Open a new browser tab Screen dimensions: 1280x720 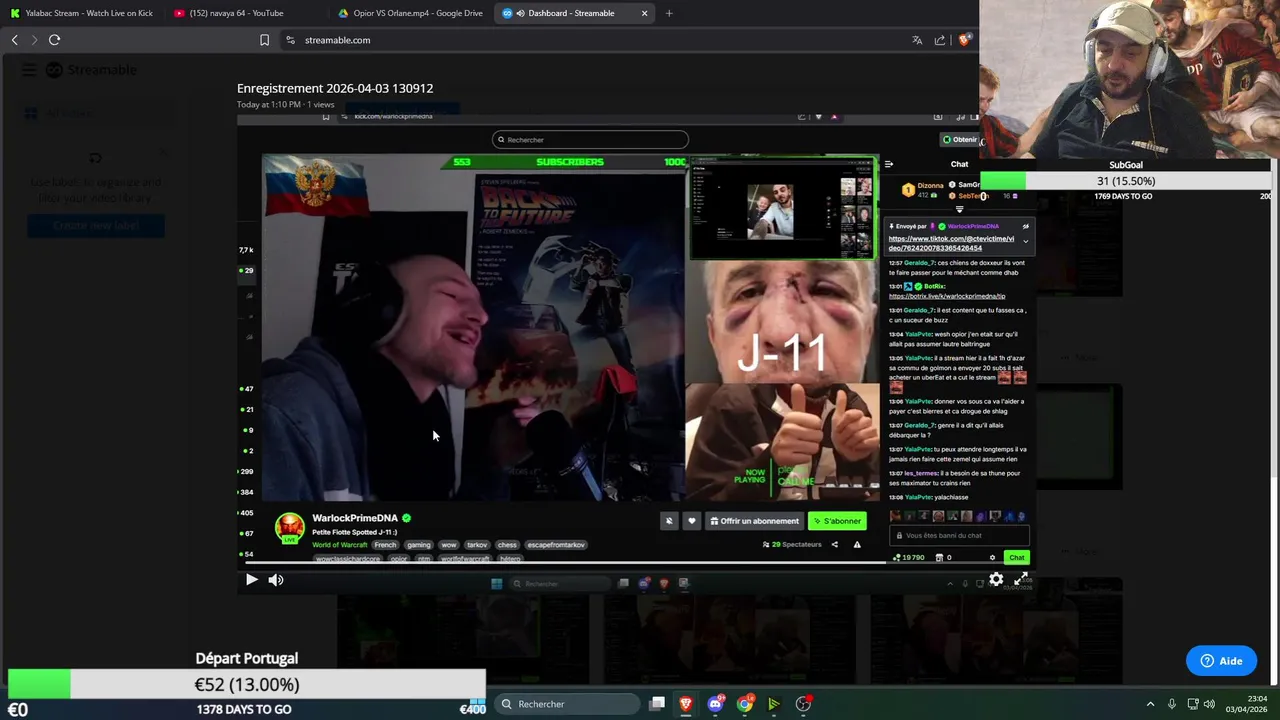click(669, 13)
